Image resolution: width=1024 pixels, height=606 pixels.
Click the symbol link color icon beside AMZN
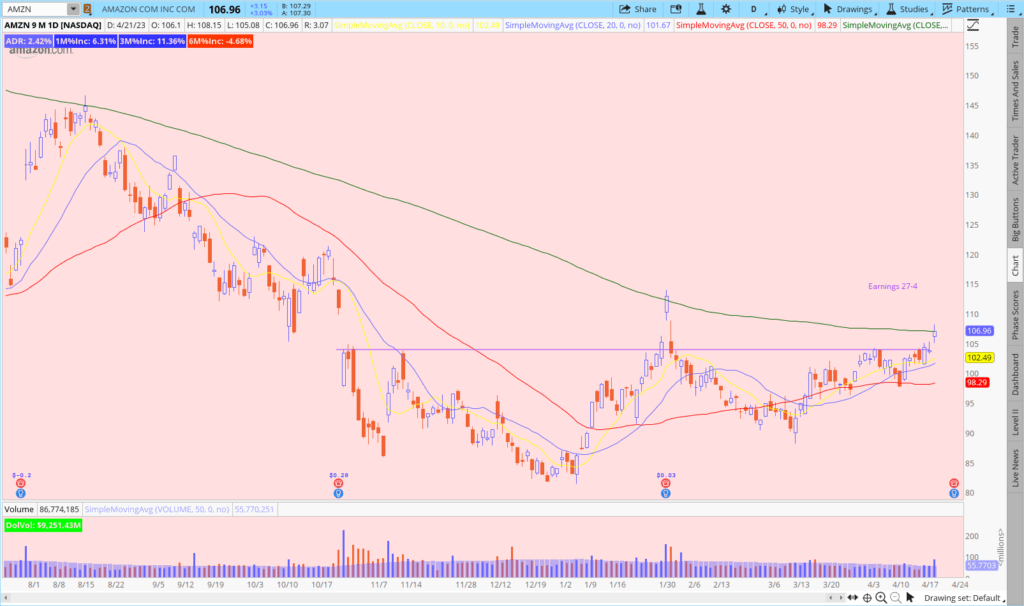coord(87,9)
